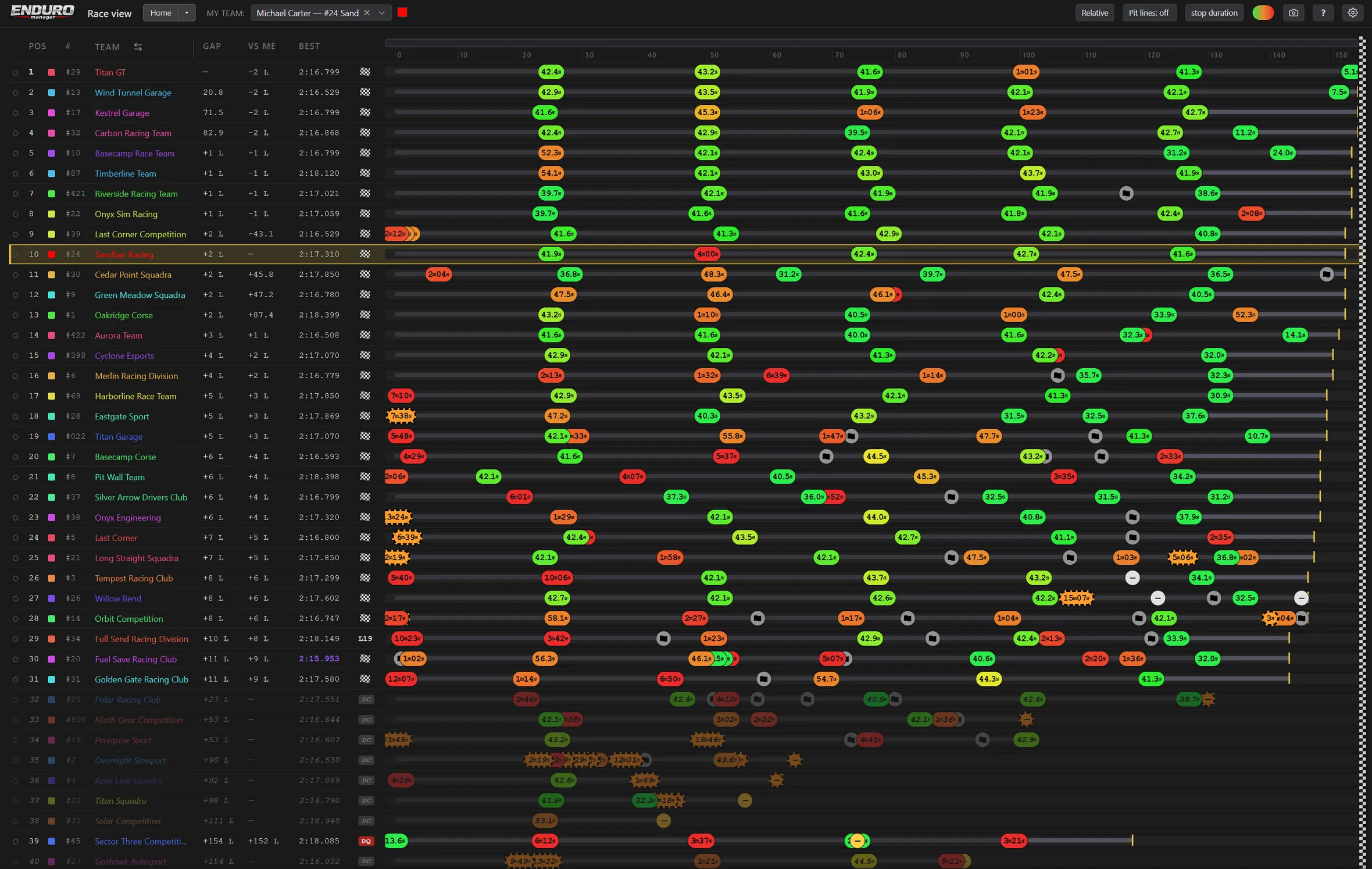Open the Home dropdown arrow
The height and width of the screenshot is (869, 1372).
(187, 13)
